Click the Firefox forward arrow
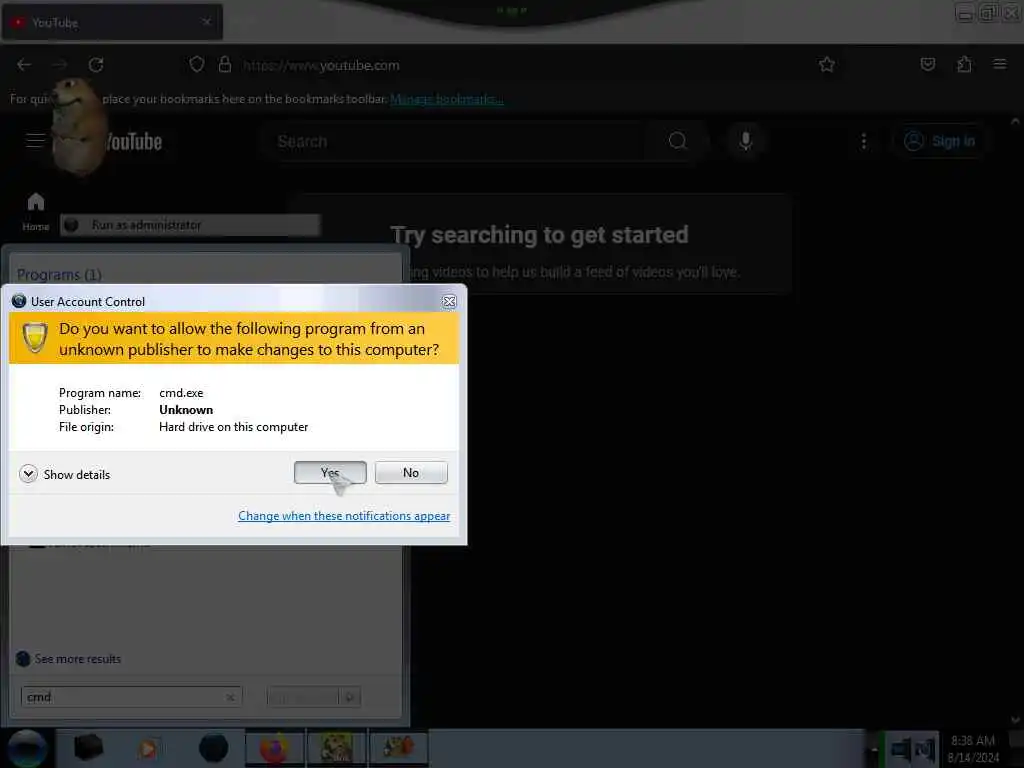Viewport: 1024px width, 768px height. click(x=60, y=65)
